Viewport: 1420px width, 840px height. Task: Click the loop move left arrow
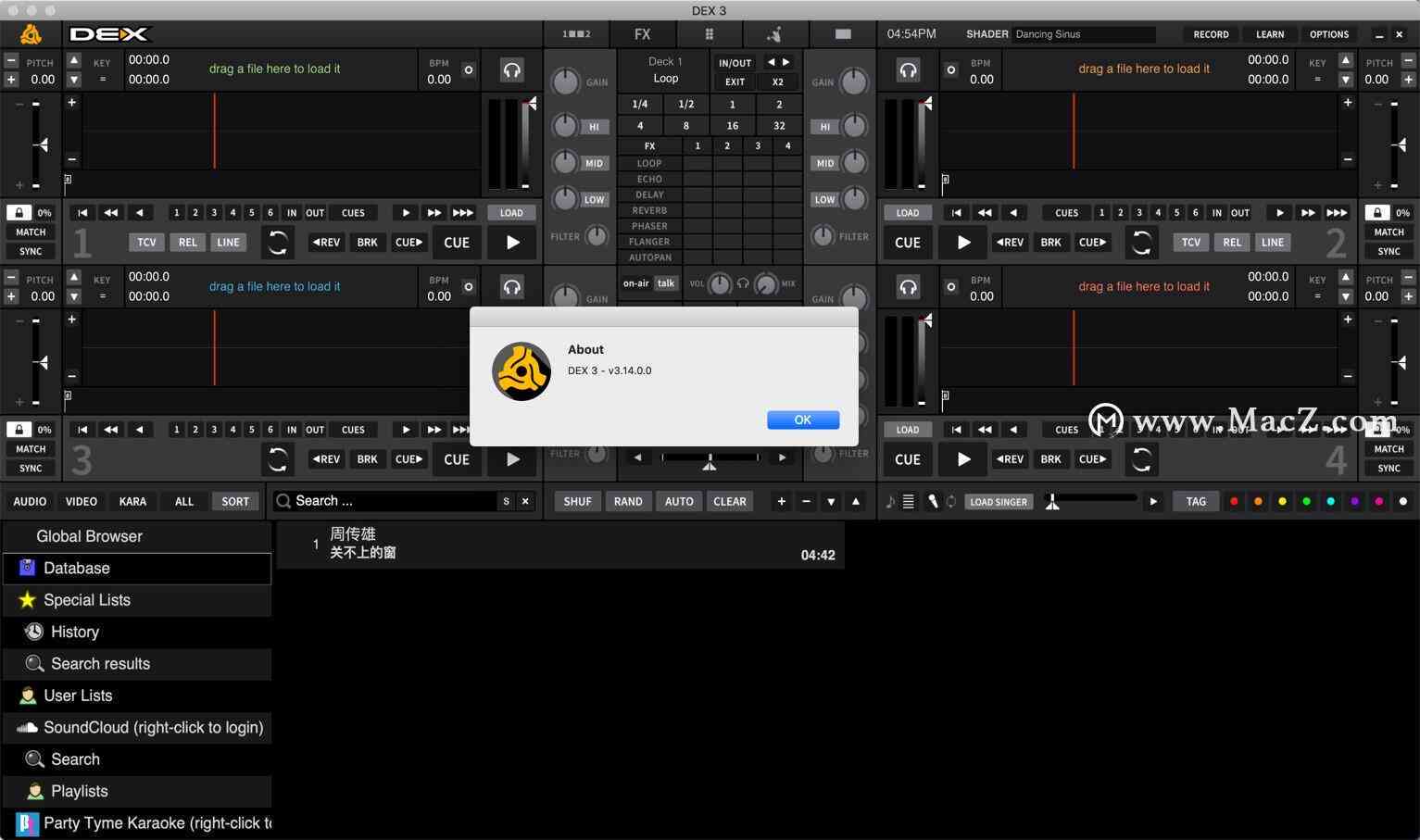pyautogui.click(x=772, y=62)
